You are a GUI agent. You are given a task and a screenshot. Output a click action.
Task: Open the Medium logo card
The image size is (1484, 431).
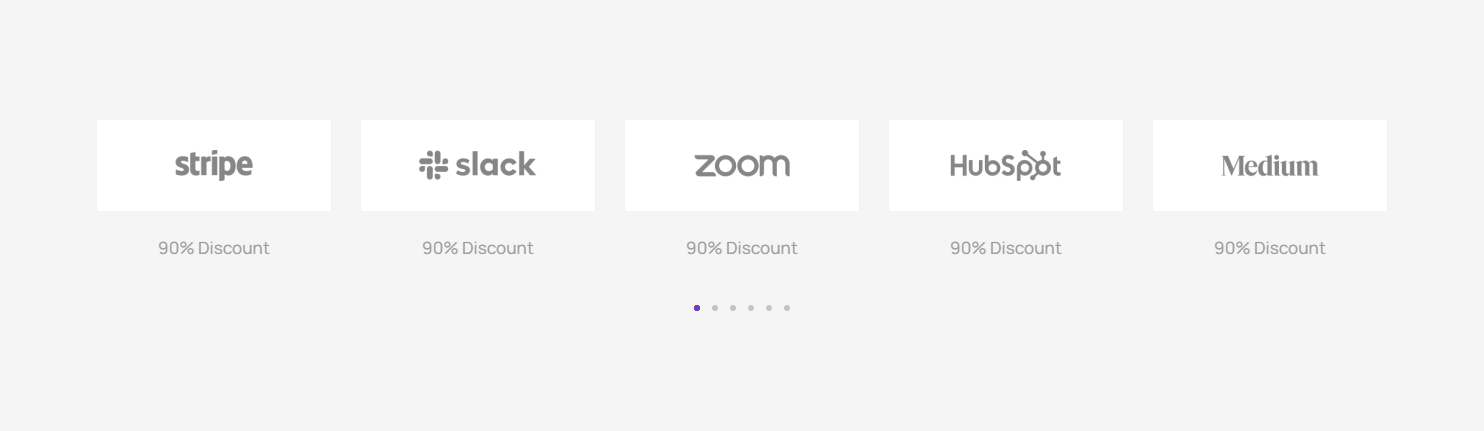pyautogui.click(x=1269, y=165)
